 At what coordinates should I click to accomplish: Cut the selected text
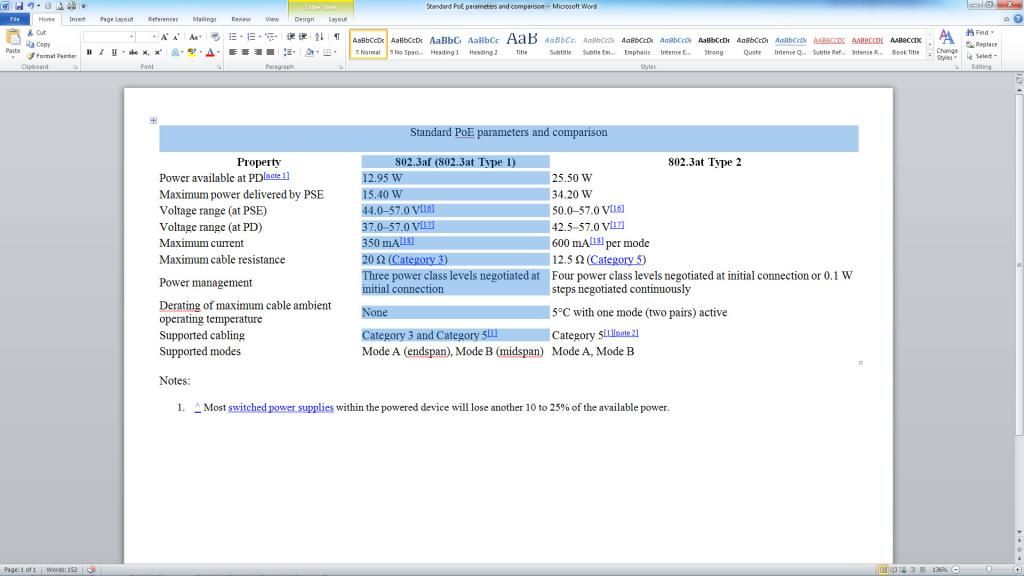point(37,33)
